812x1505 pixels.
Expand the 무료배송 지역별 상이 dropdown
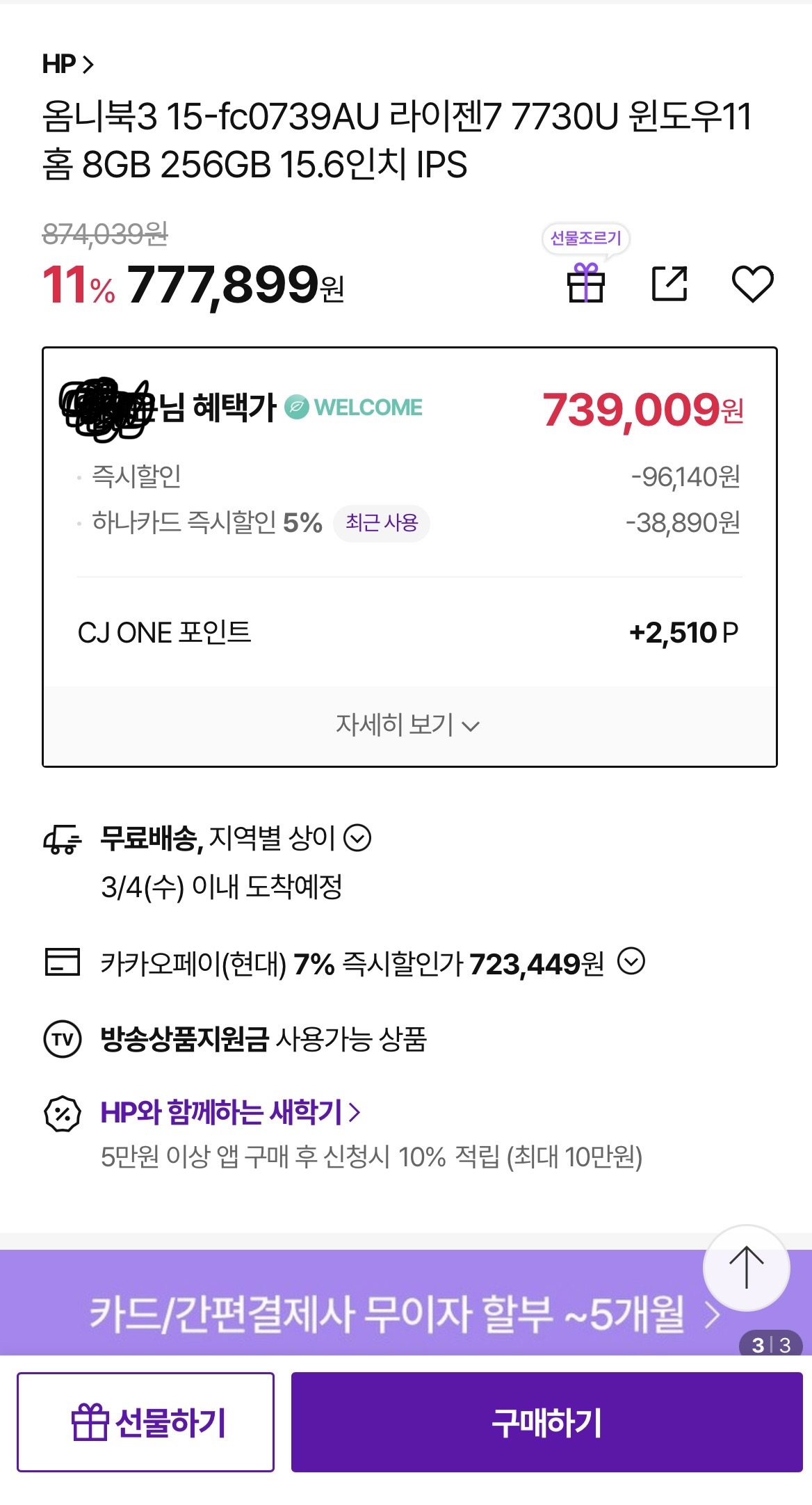(x=357, y=838)
